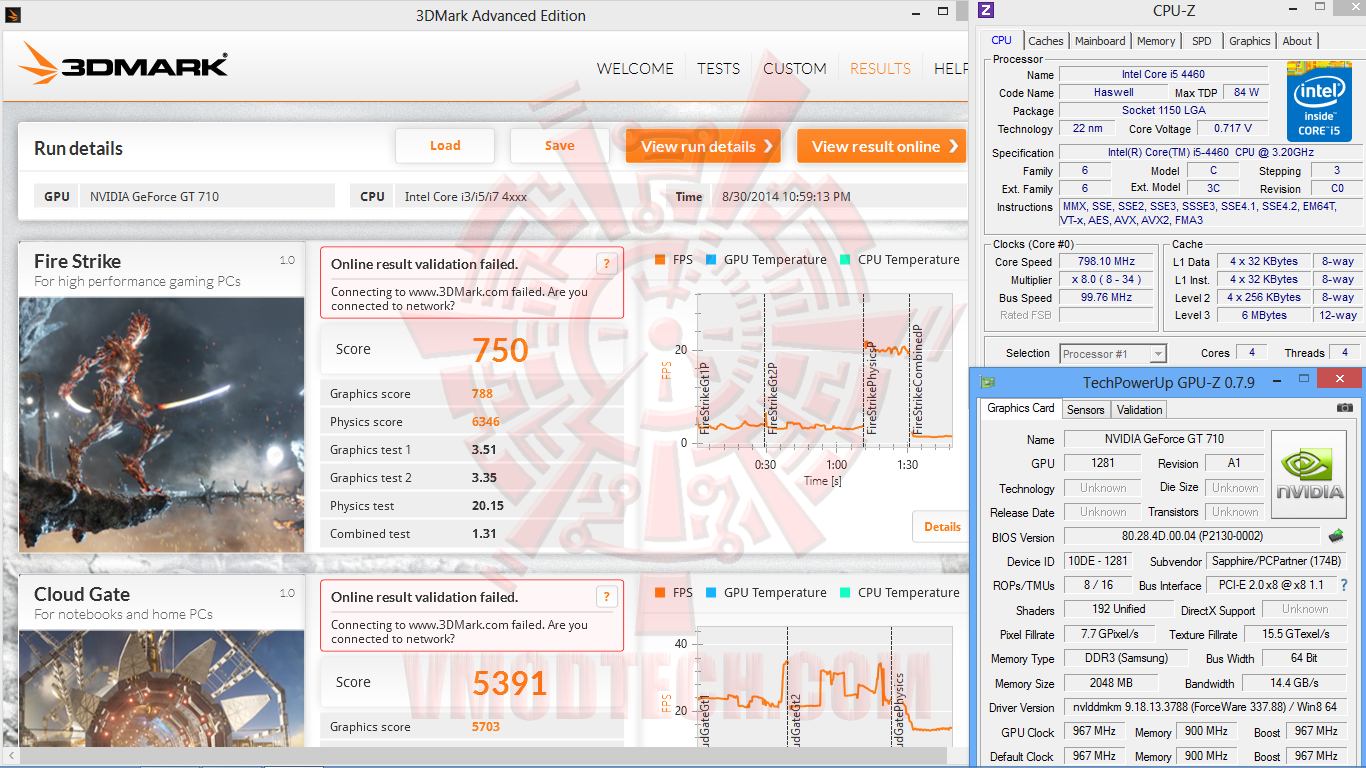Switch to the CUSTOM section in 3DMark
1366x768 pixels.
[x=795, y=69]
